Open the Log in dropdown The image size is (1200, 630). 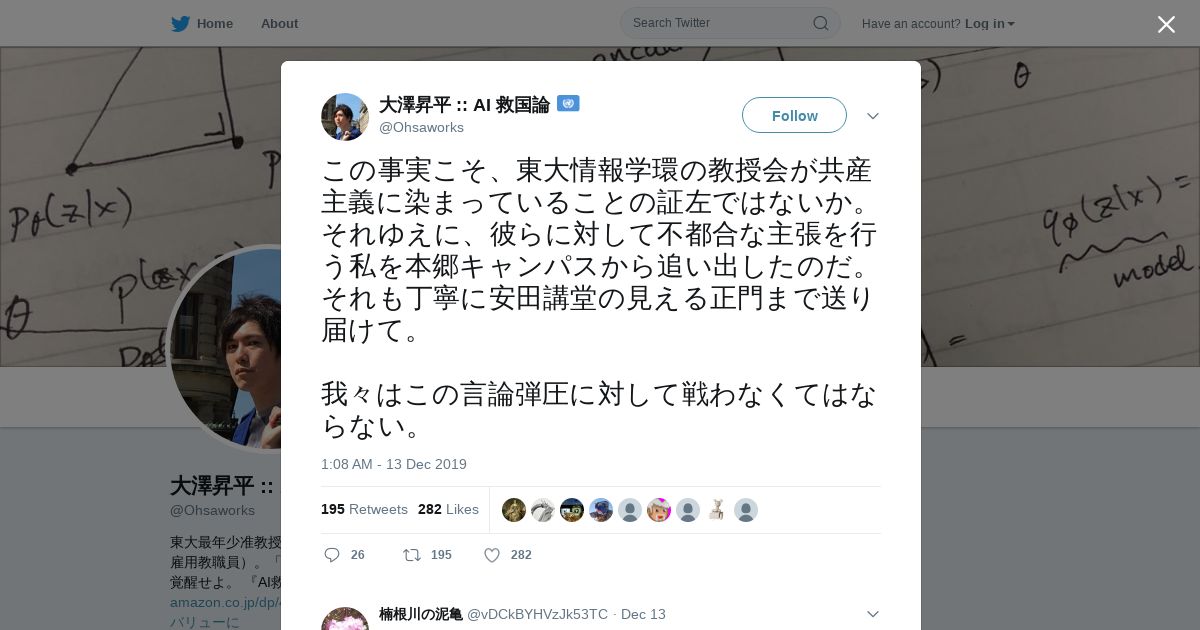[x=989, y=23]
